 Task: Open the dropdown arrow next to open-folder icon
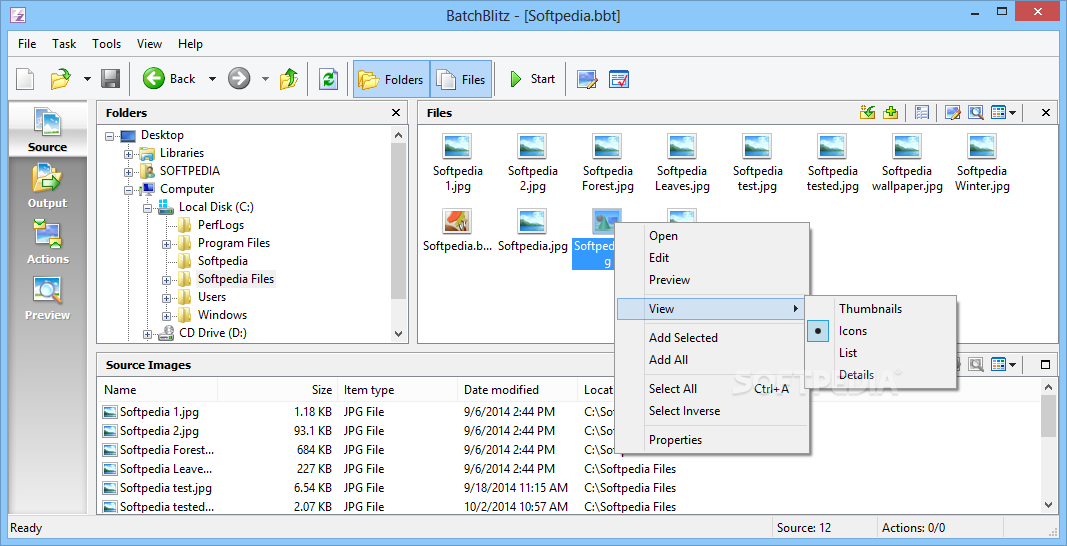pyautogui.click(x=87, y=79)
